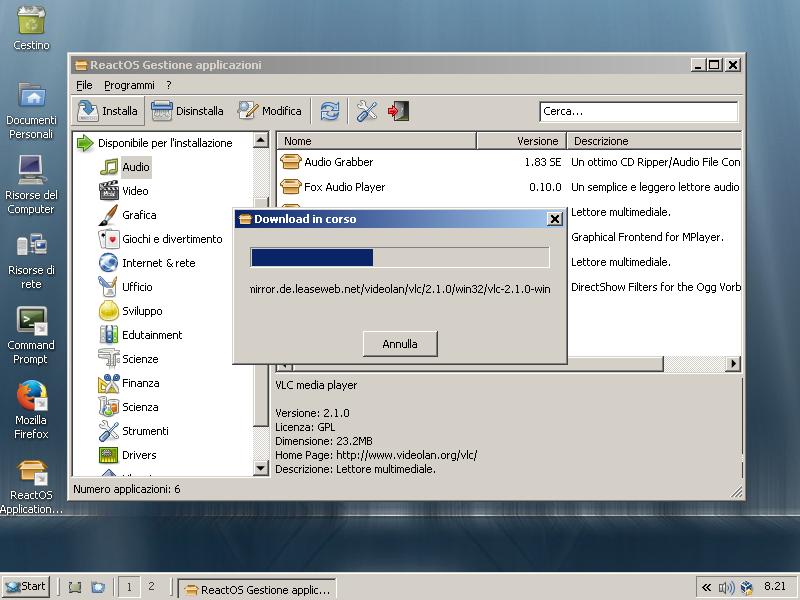Screen dimensions: 800x600
Task: Click the Cerca search field
Action: pos(638,111)
